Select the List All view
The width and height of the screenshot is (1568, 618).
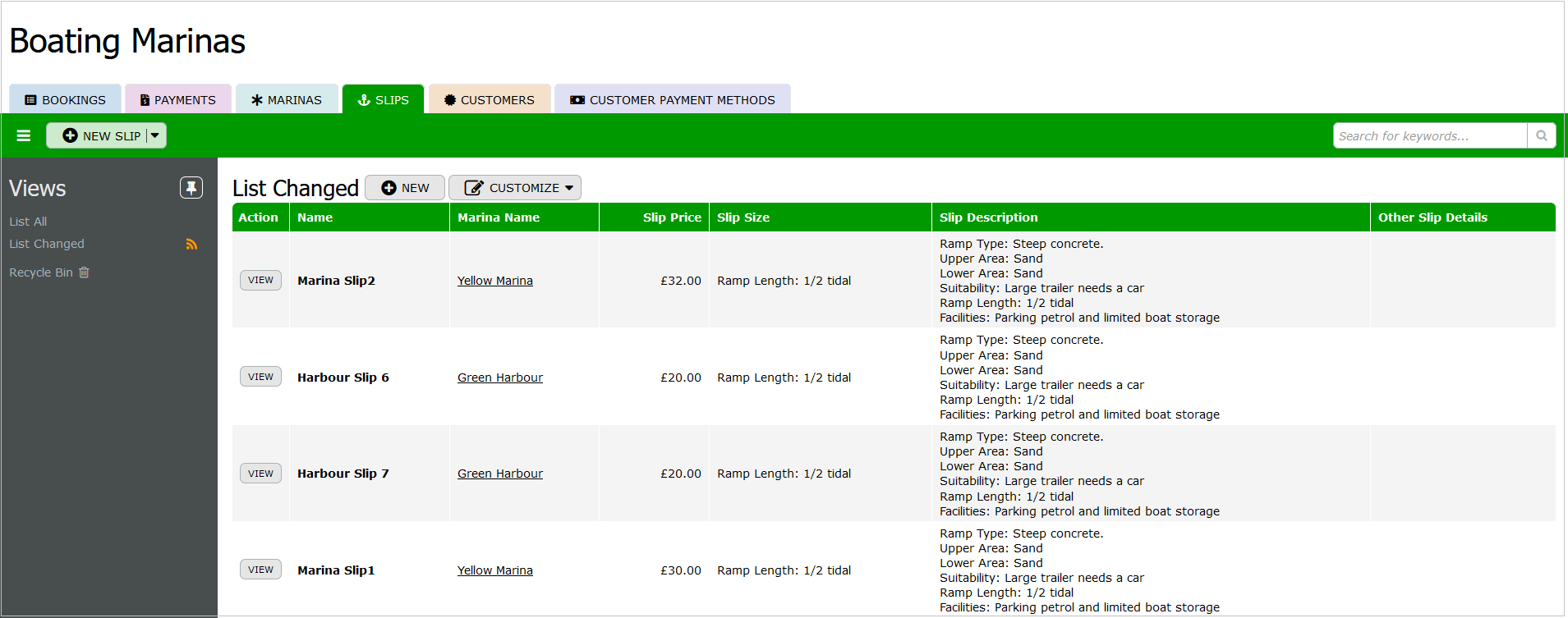click(28, 222)
